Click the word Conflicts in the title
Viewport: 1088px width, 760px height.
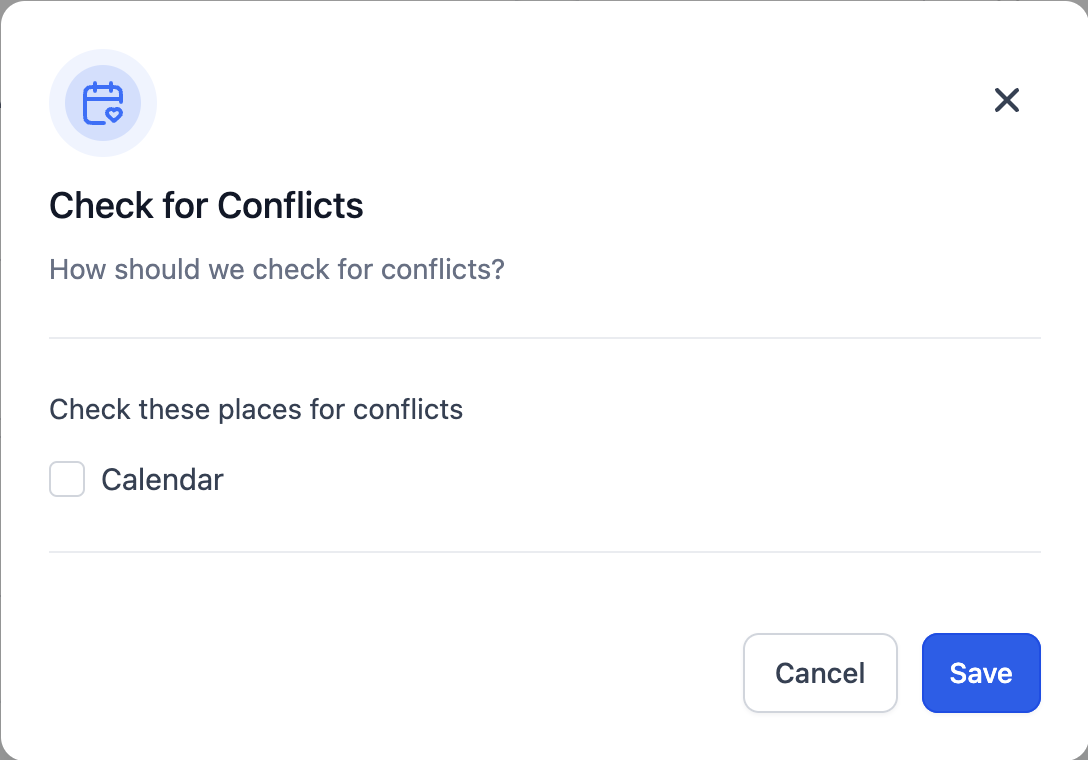pos(290,205)
